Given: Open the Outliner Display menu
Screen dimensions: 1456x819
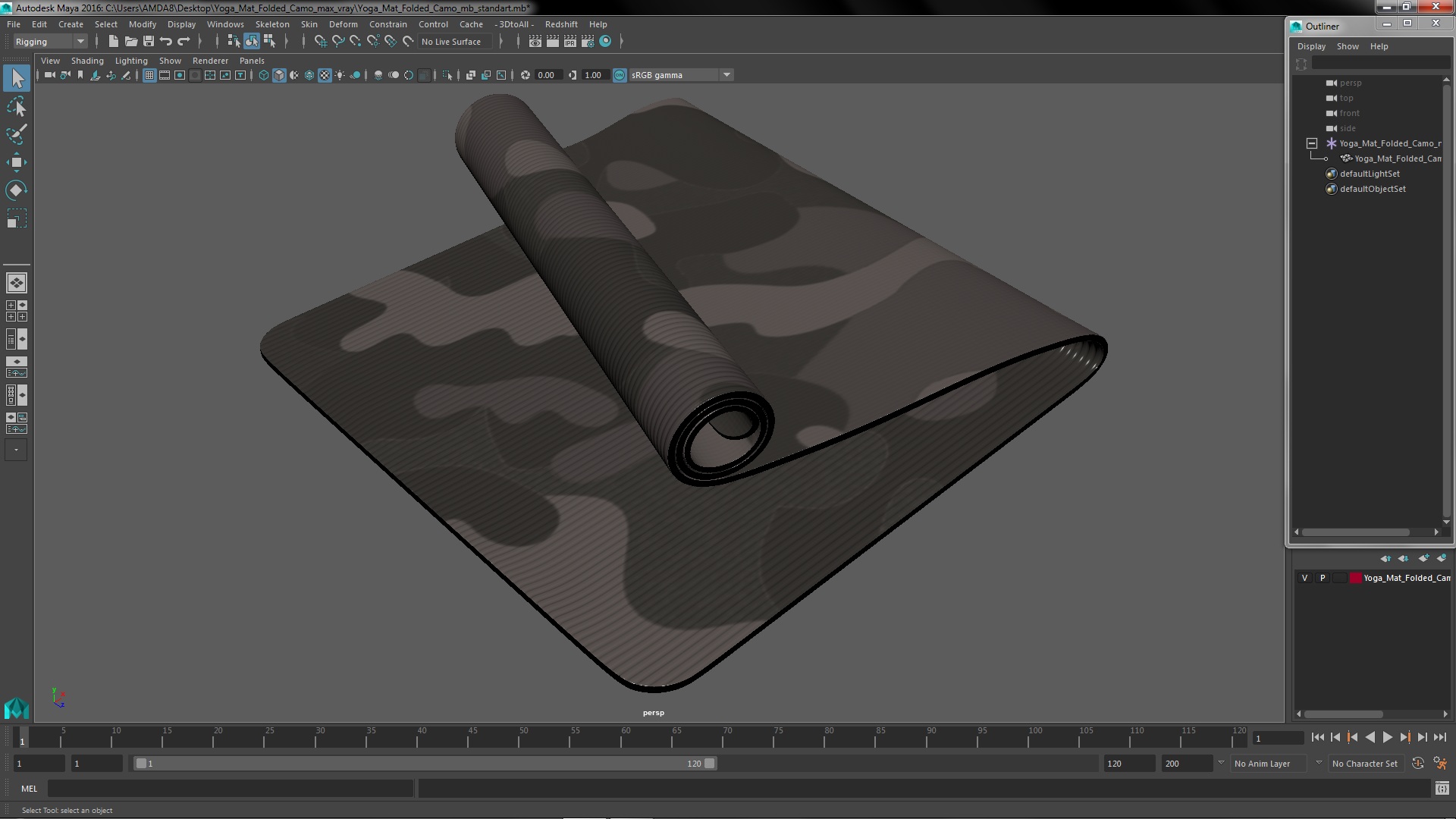Looking at the screenshot, I should point(1311,46).
